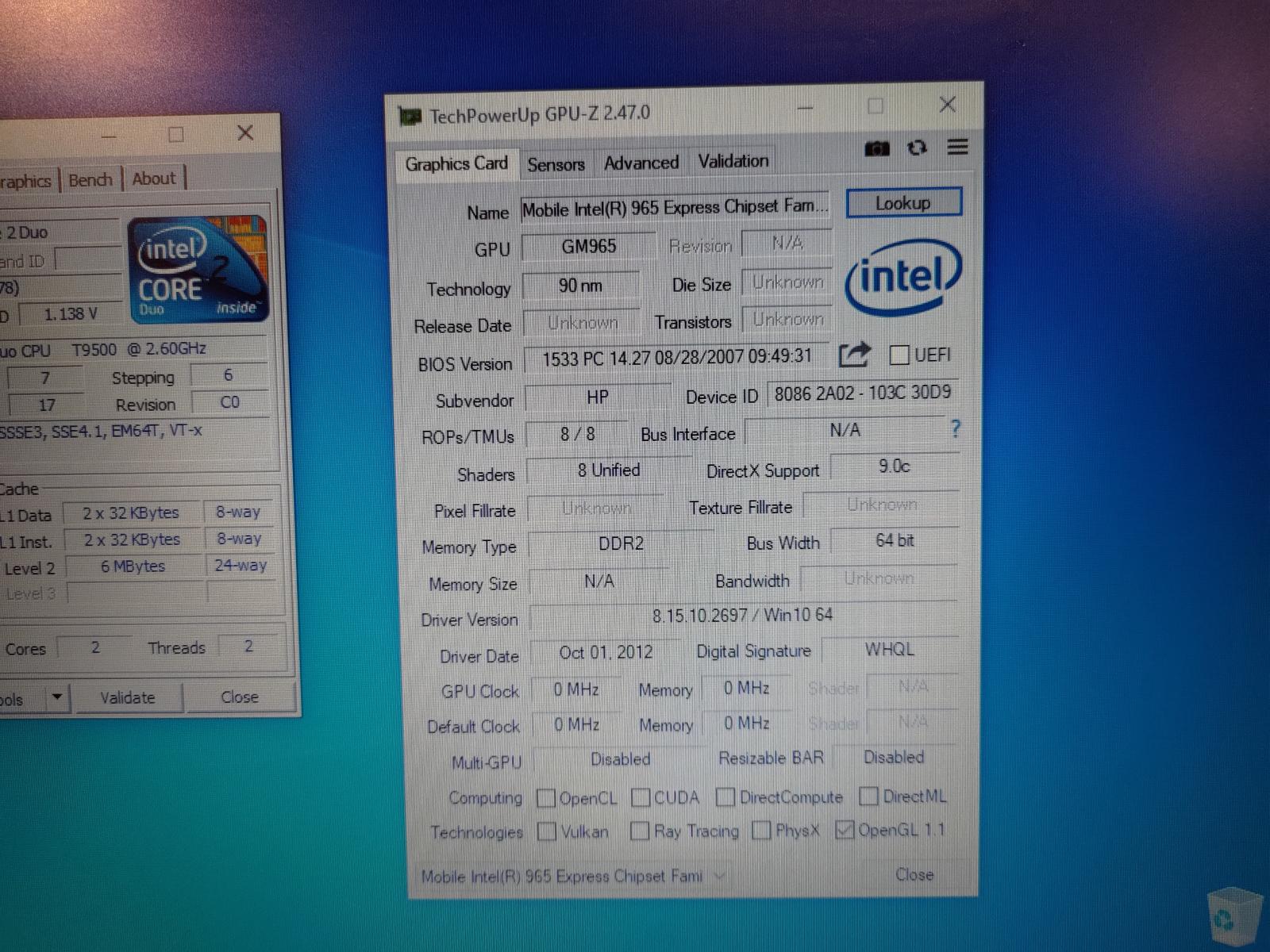This screenshot has height=952, width=1270.
Task: Toggle the PhysX checkbox
Action: pos(761,830)
